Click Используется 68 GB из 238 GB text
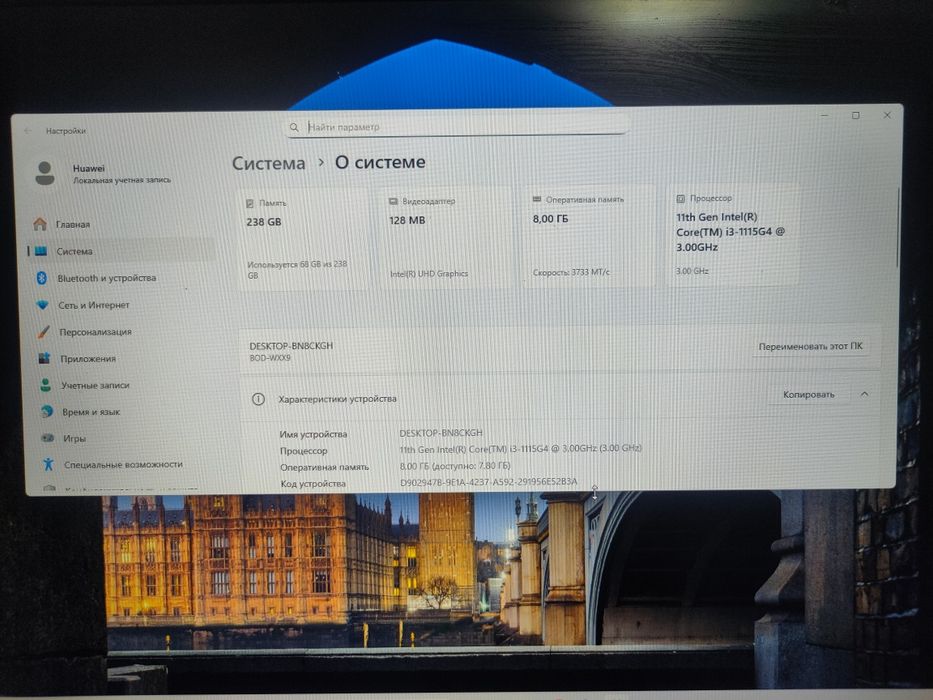 point(297,270)
